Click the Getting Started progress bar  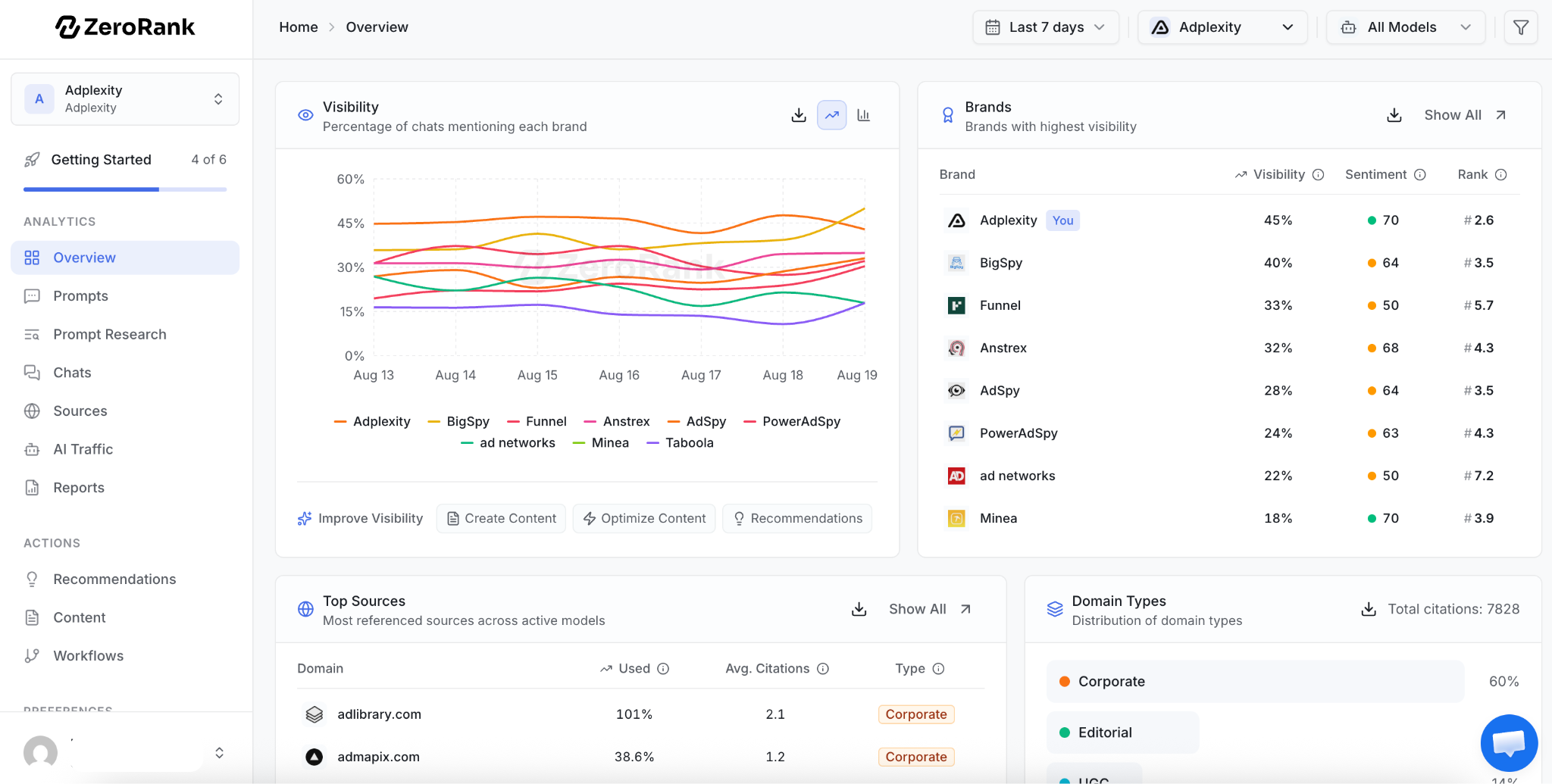pyautogui.click(x=125, y=189)
